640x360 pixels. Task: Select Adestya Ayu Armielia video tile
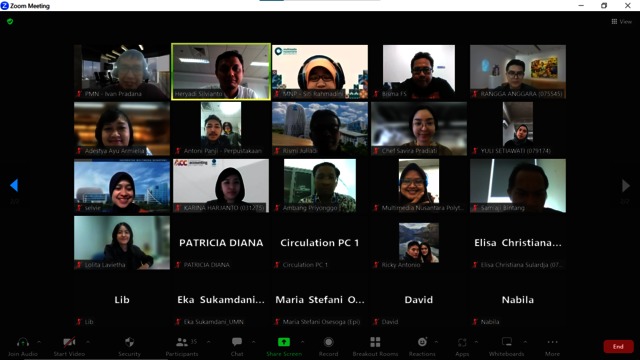122,129
